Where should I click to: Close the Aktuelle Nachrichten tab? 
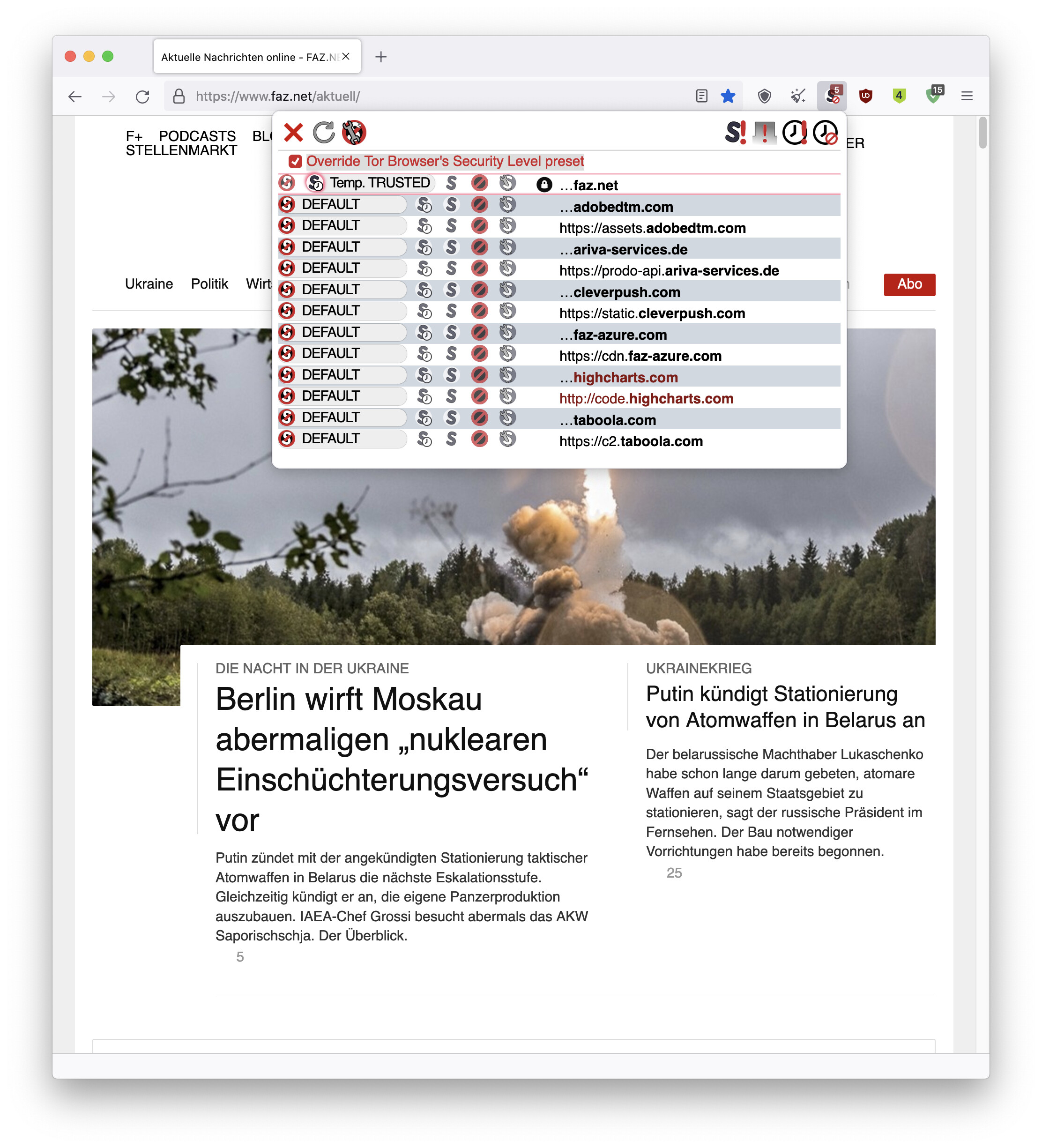pos(346,56)
